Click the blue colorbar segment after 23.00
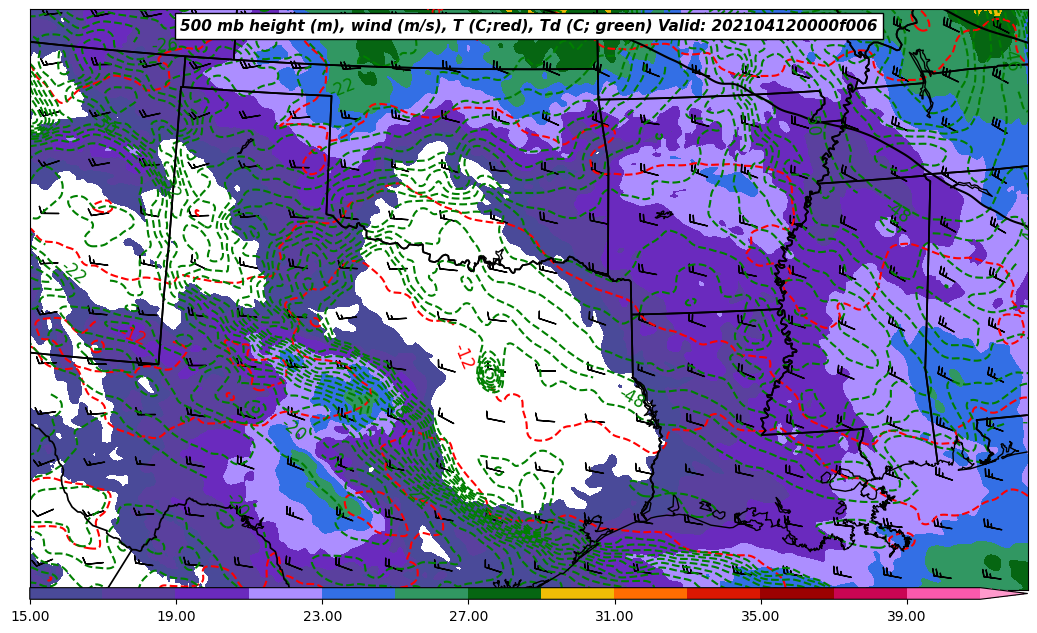 358,593
